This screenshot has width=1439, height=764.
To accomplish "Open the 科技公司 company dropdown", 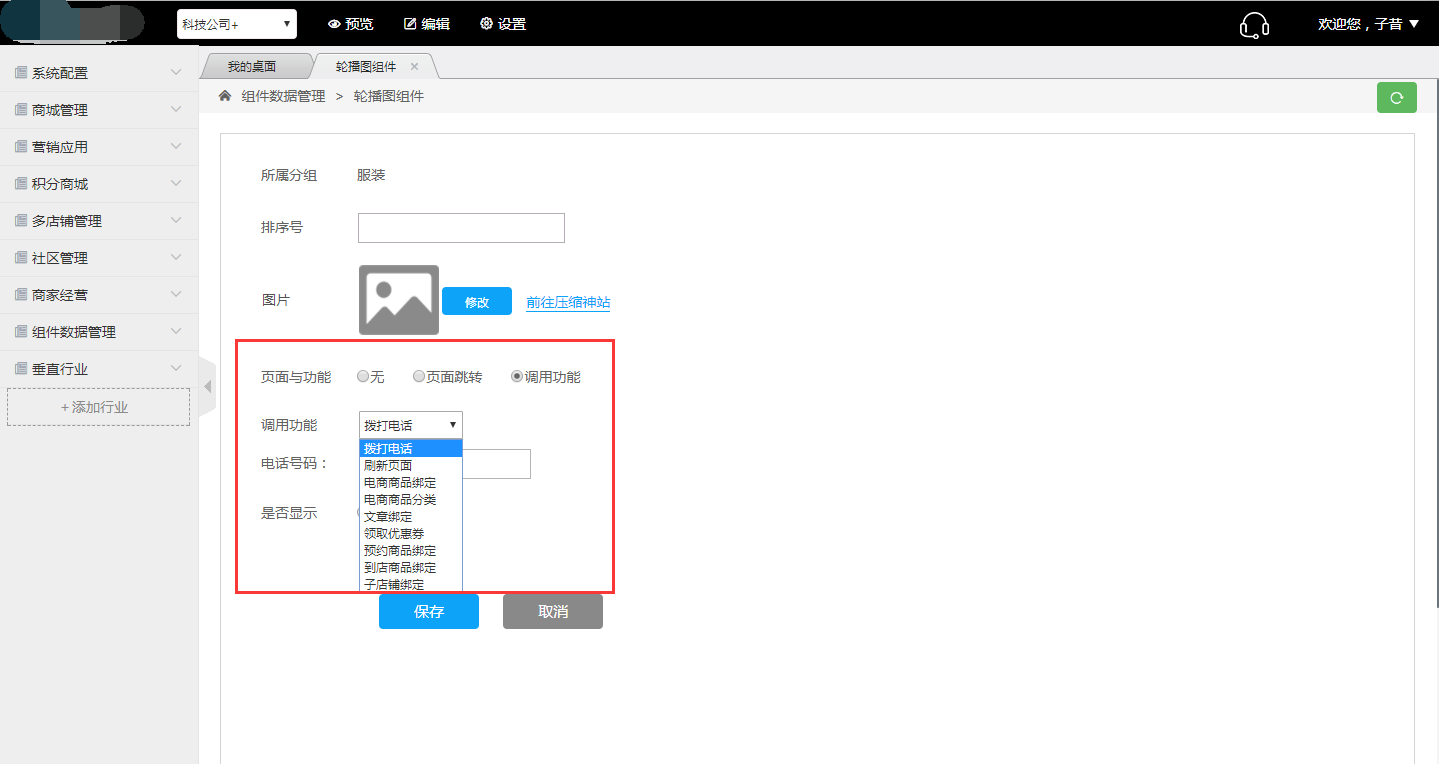I will pos(237,24).
